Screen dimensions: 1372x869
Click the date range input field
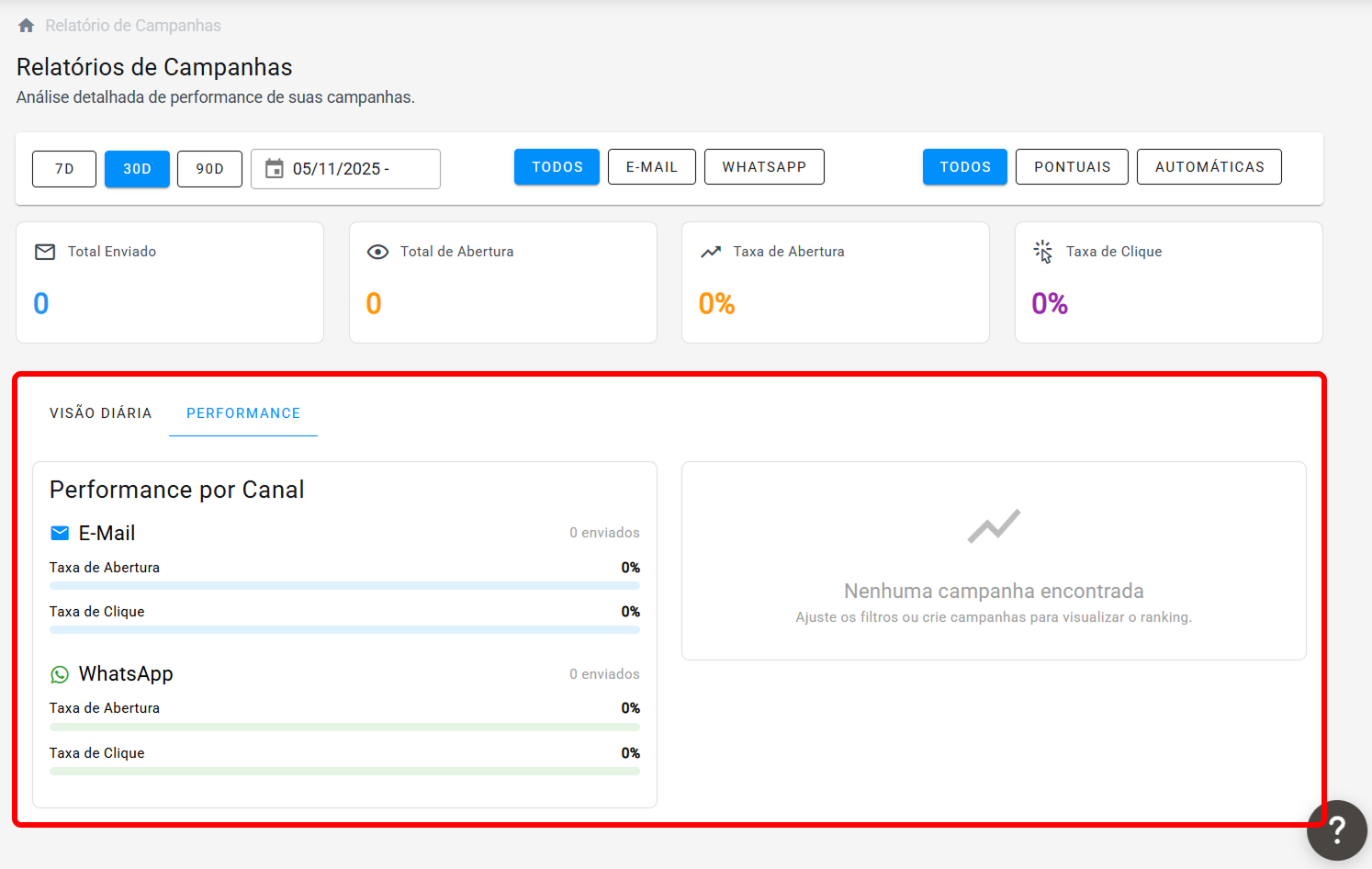click(x=345, y=169)
